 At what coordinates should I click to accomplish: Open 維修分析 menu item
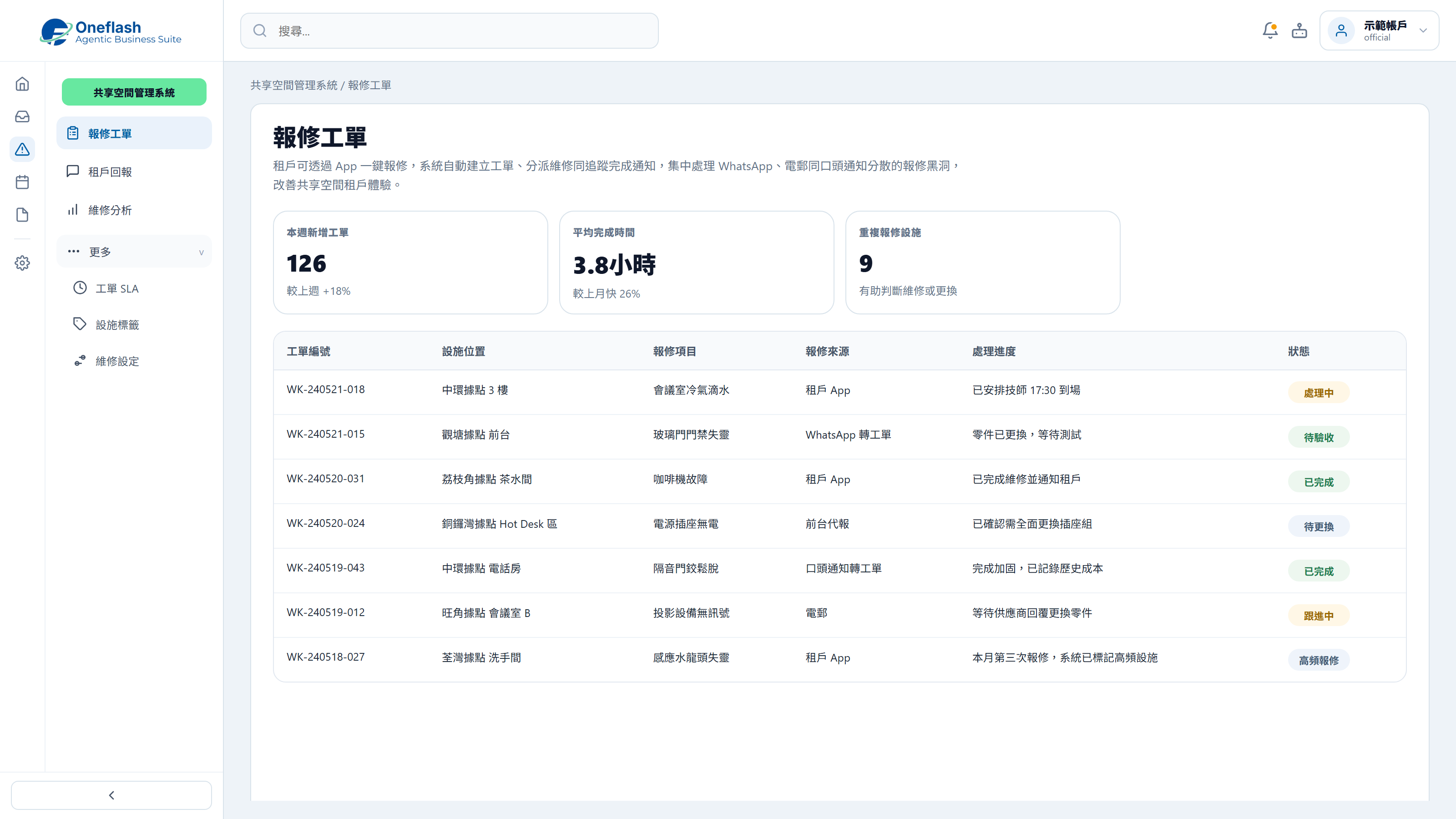click(134, 210)
